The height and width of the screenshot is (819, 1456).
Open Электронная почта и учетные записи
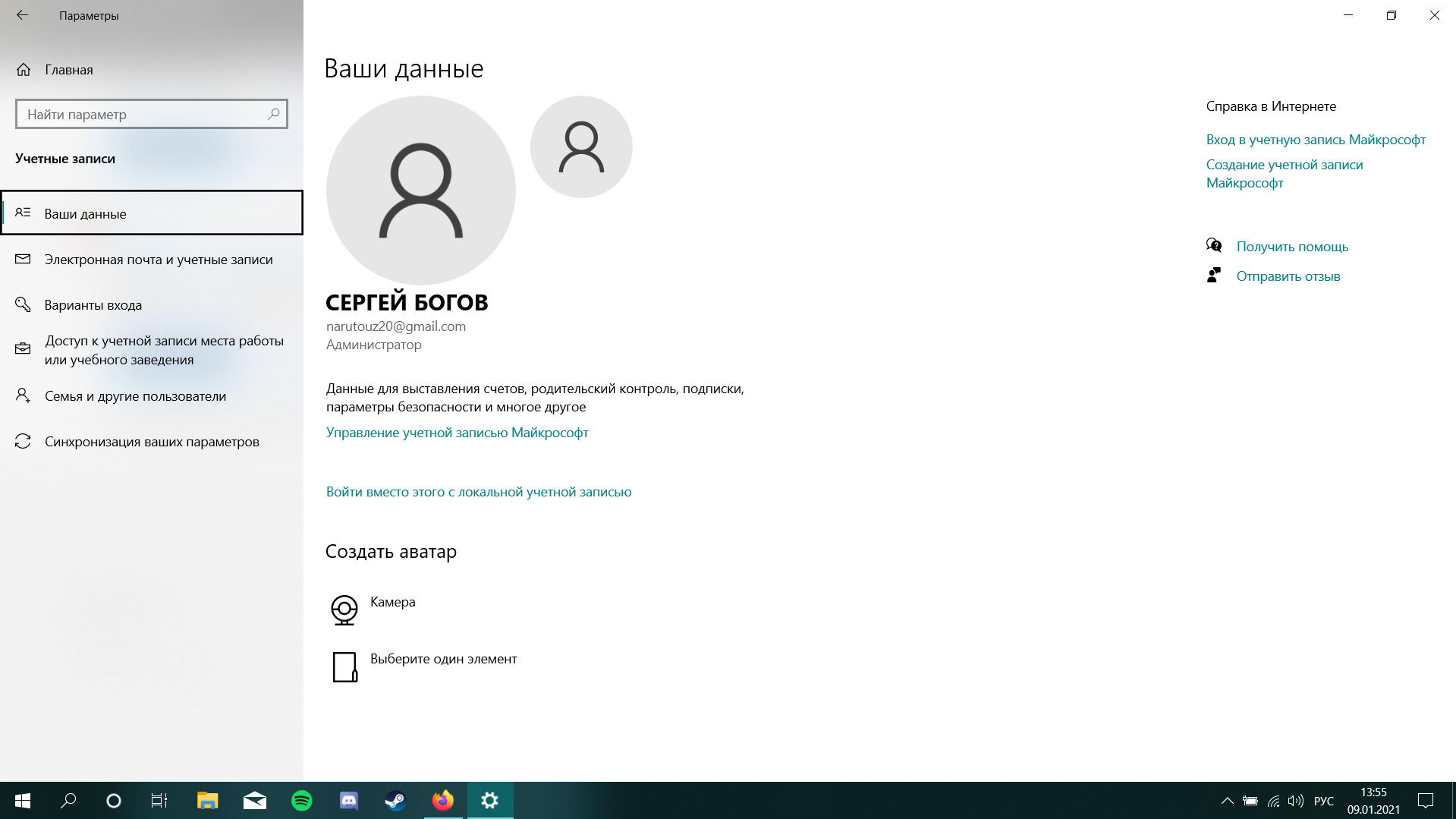click(x=152, y=260)
